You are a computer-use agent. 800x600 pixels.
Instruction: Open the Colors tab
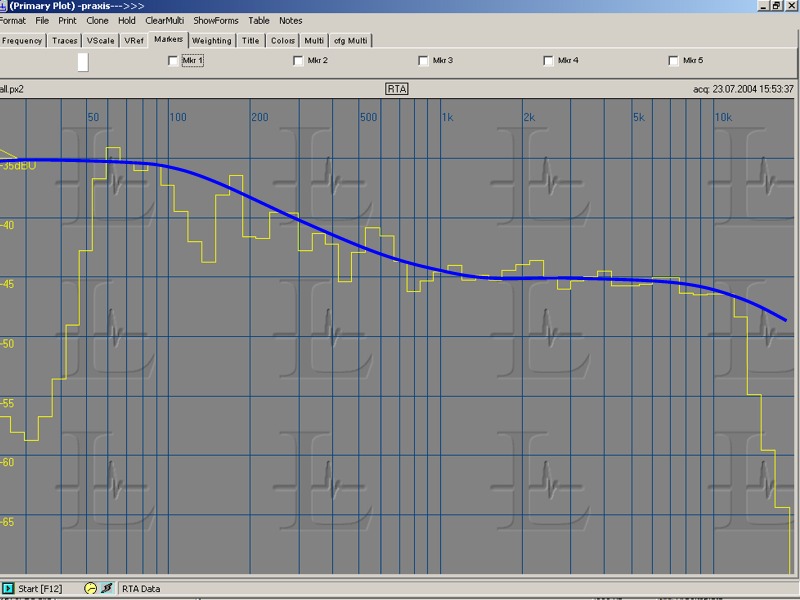point(282,41)
